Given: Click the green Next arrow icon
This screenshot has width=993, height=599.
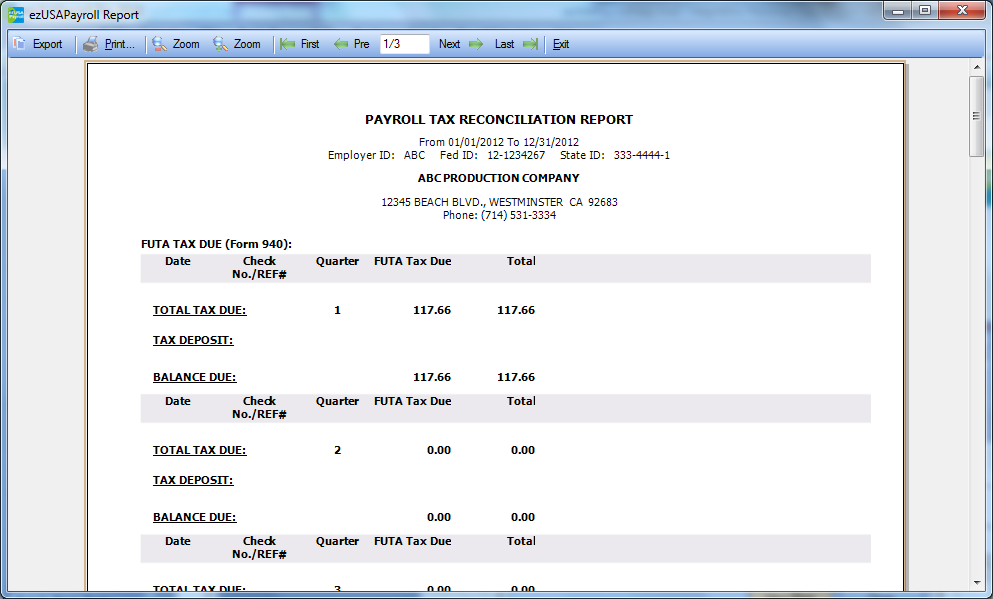Looking at the screenshot, I should click(x=476, y=44).
